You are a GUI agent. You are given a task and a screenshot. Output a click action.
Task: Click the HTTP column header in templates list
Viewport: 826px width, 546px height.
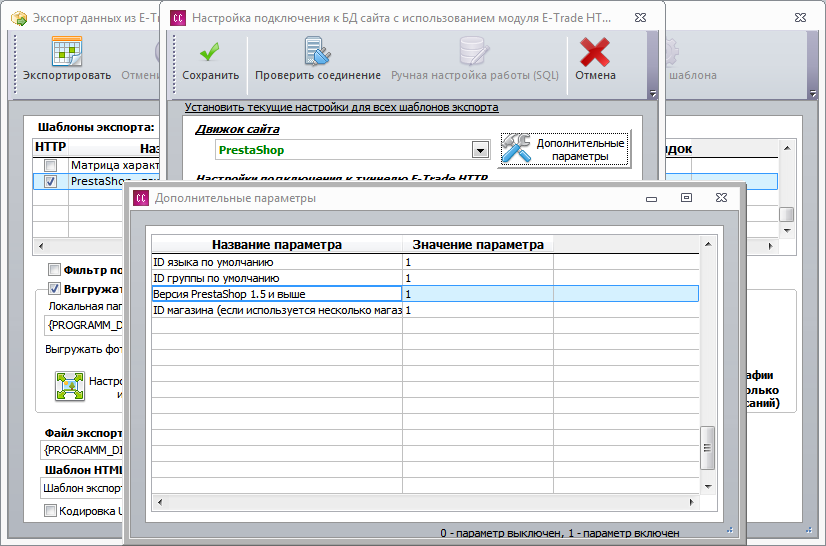pyautogui.click(x=51, y=148)
